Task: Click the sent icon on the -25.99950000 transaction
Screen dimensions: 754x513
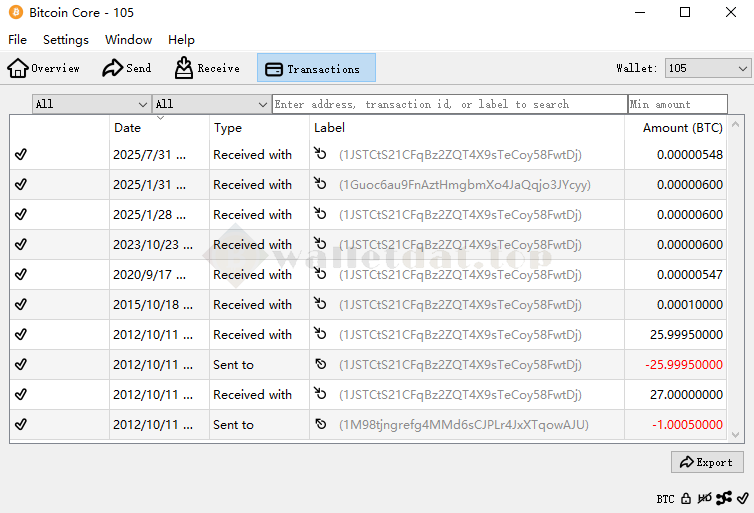Action: [x=320, y=365]
